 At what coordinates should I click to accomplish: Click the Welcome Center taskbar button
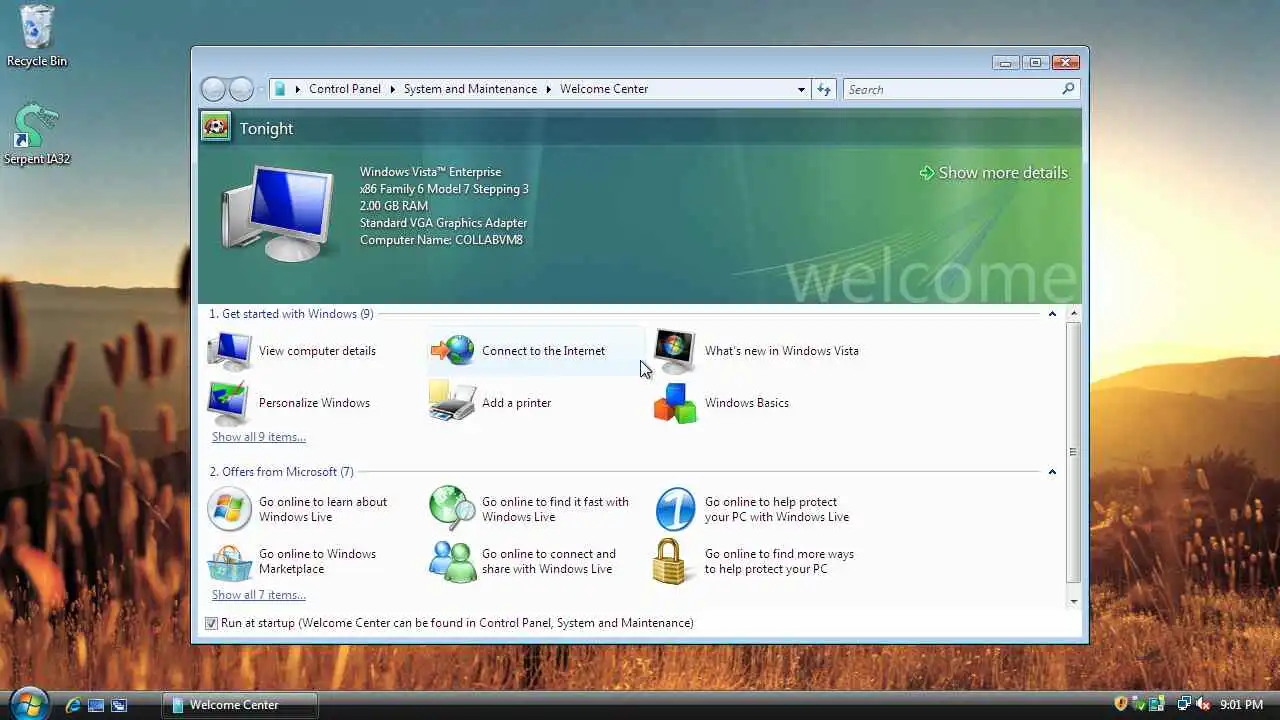(240, 705)
